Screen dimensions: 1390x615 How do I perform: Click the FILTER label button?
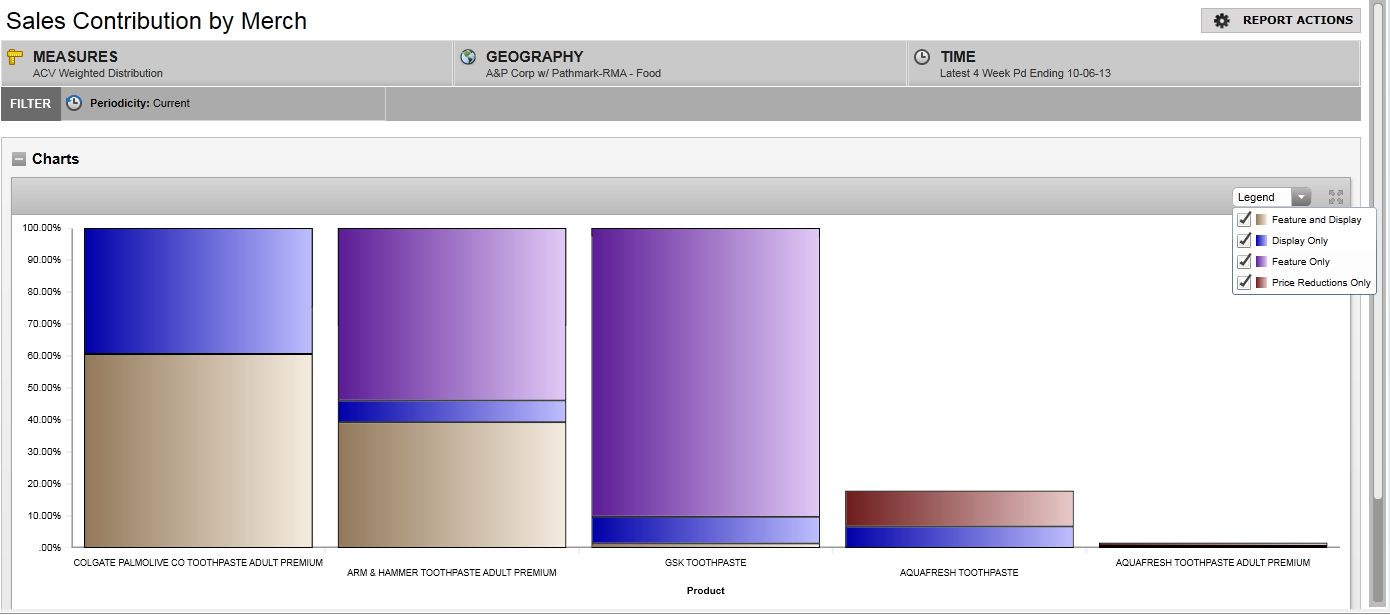(x=31, y=103)
